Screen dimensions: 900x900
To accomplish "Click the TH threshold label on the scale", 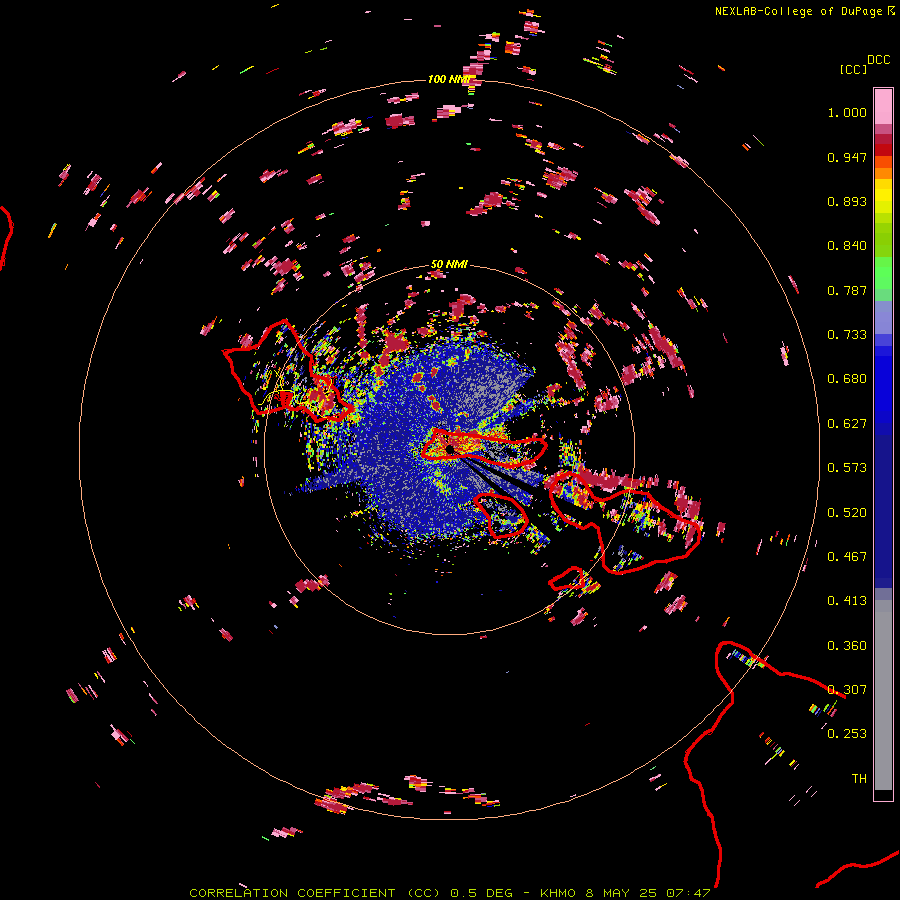I will (x=859, y=779).
